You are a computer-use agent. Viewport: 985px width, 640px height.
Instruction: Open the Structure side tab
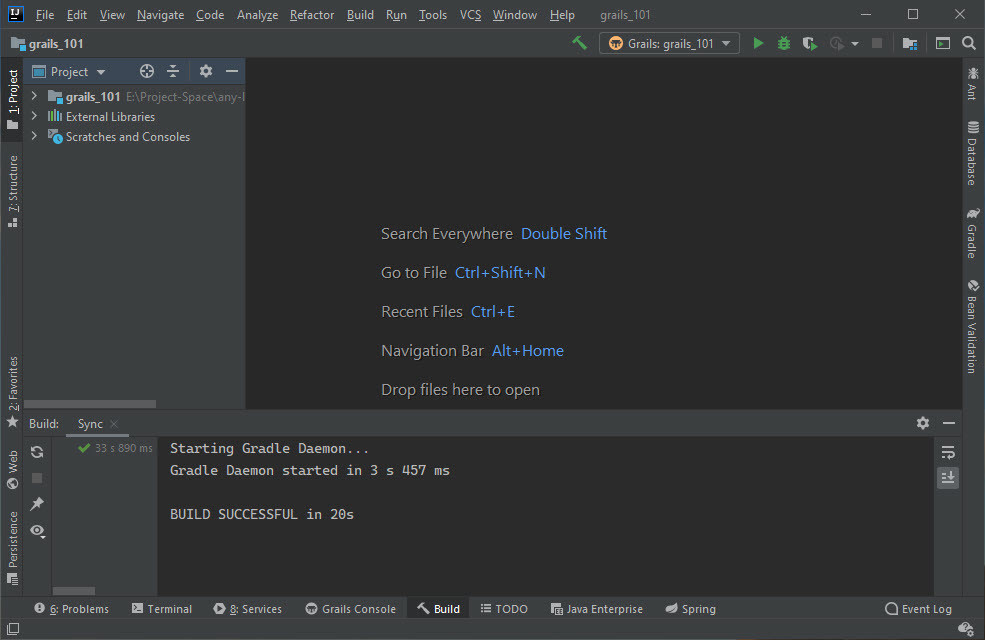pyautogui.click(x=13, y=191)
